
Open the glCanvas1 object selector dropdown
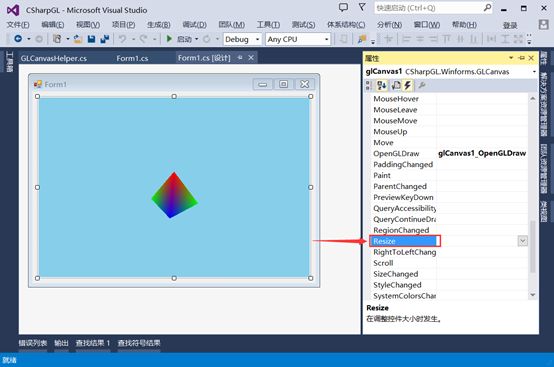[534, 72]
